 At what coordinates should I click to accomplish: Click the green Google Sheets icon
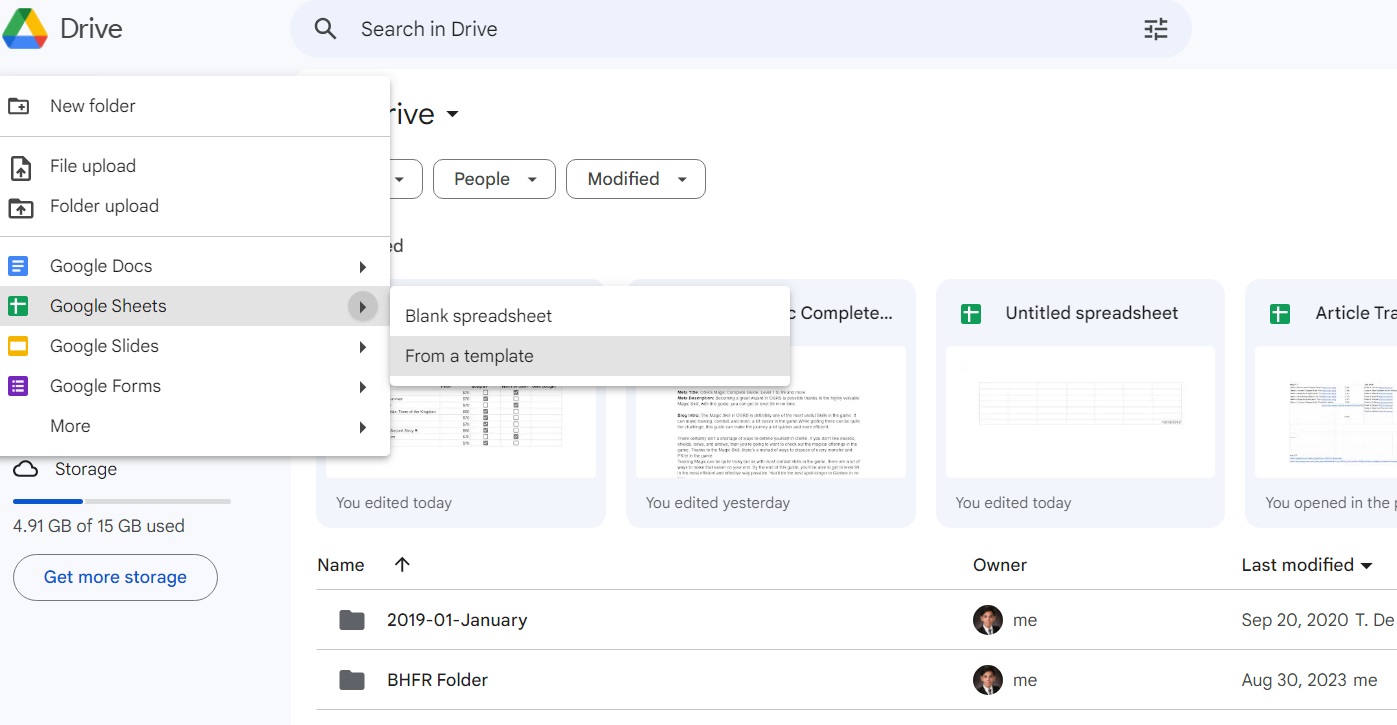pyautogui.click(x=18, y=306)
